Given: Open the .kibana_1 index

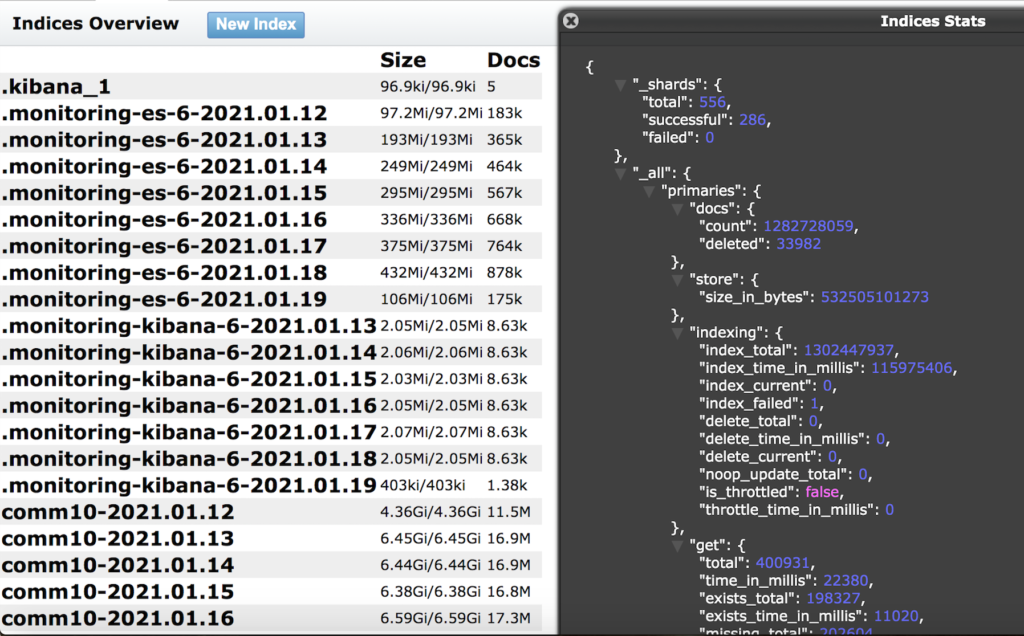Looking at the screenshot, I should click(56, 86).
